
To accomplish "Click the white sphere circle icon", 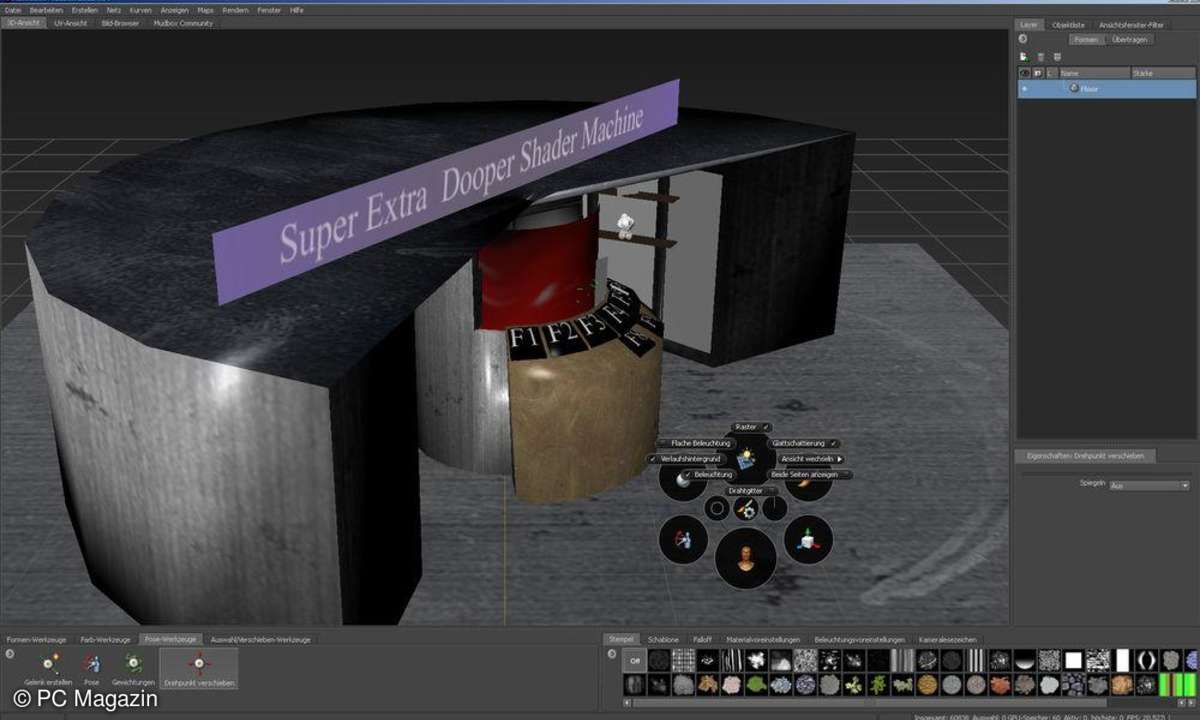I will [682, 481].
